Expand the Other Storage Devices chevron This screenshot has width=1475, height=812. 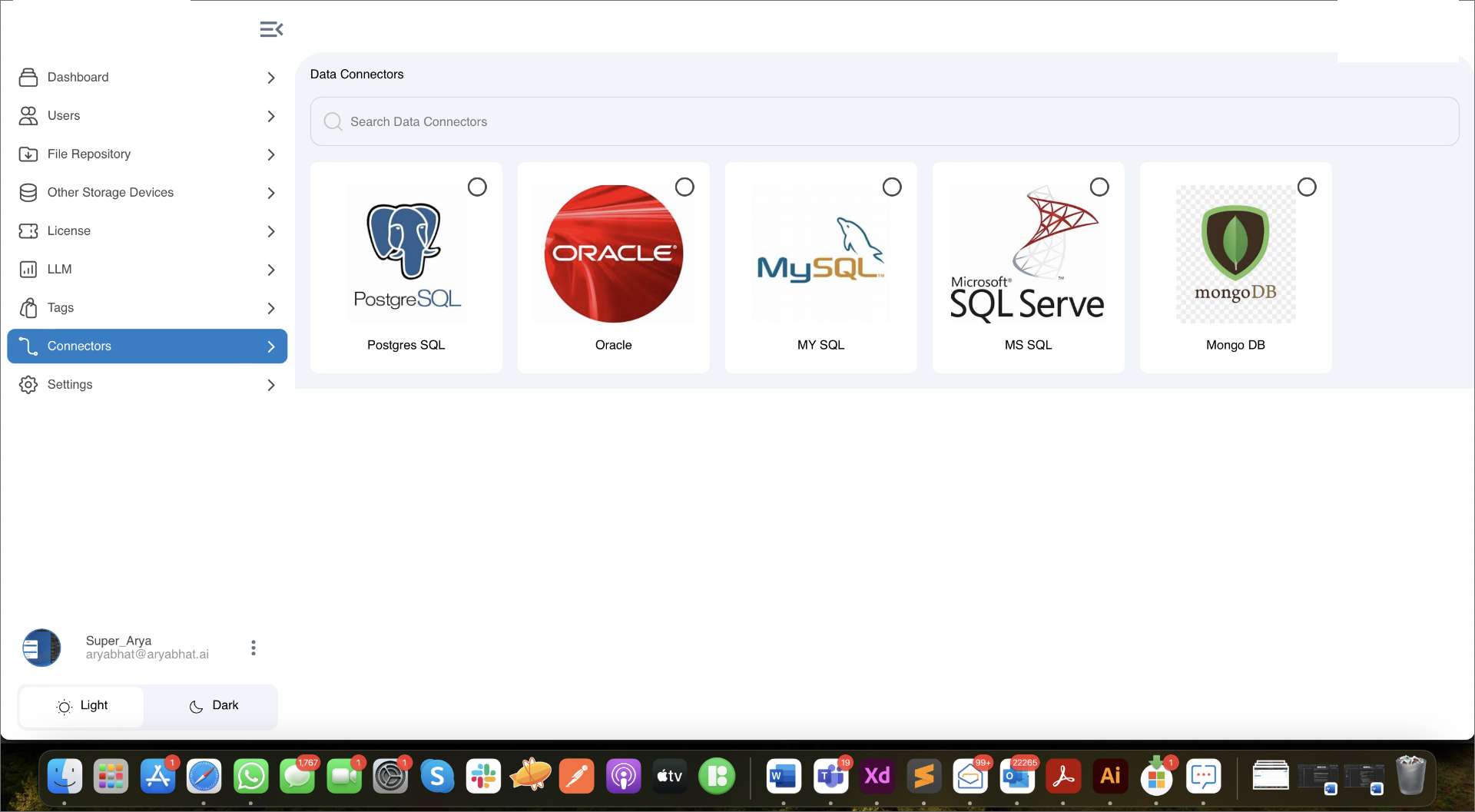pos(270,193)
